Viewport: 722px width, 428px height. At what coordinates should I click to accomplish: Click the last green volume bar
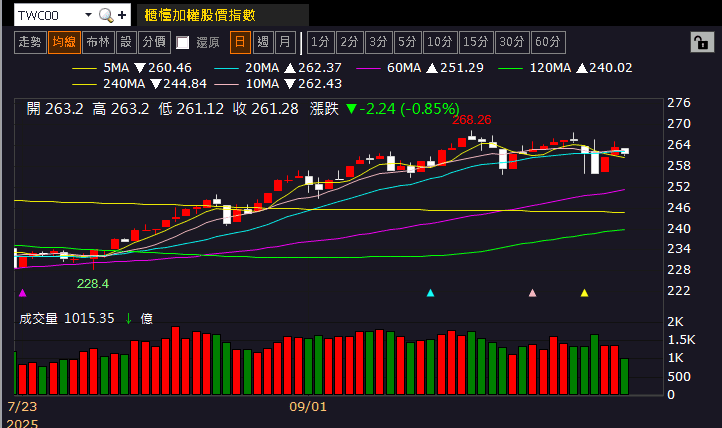[x=624, y=376]
